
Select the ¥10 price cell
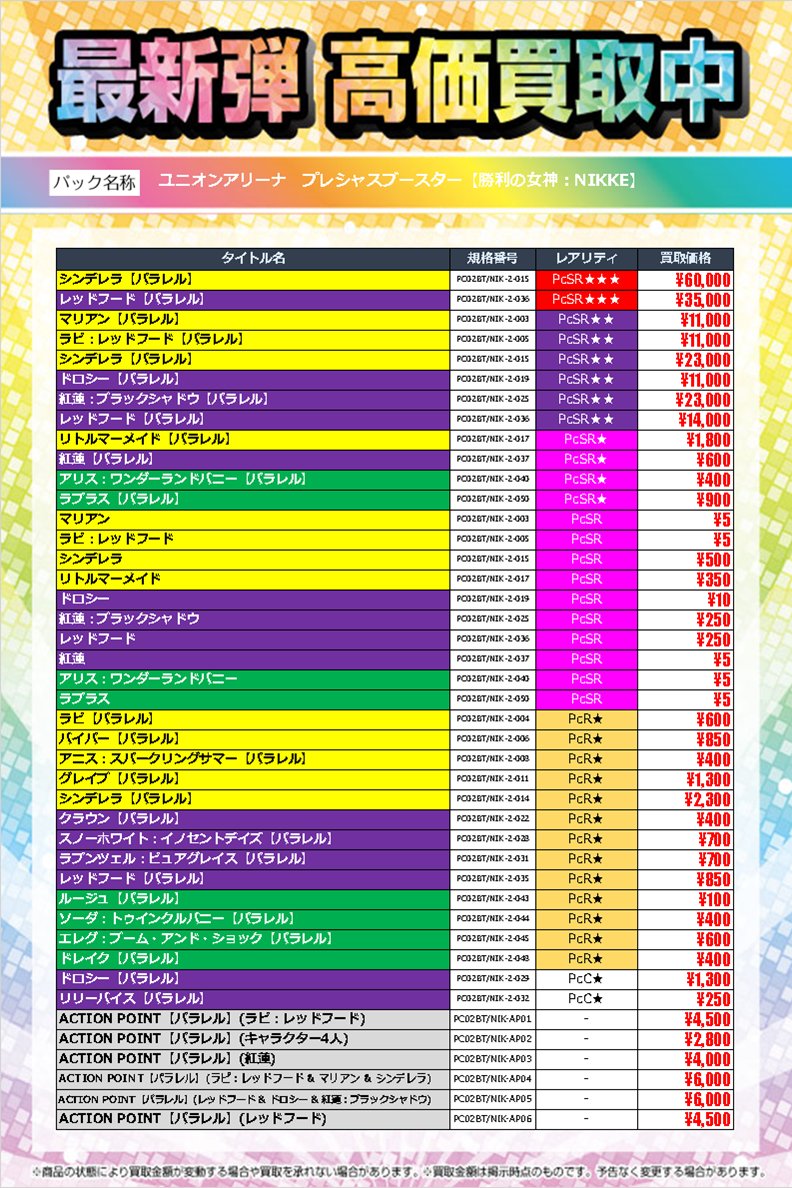click(685, 599)
